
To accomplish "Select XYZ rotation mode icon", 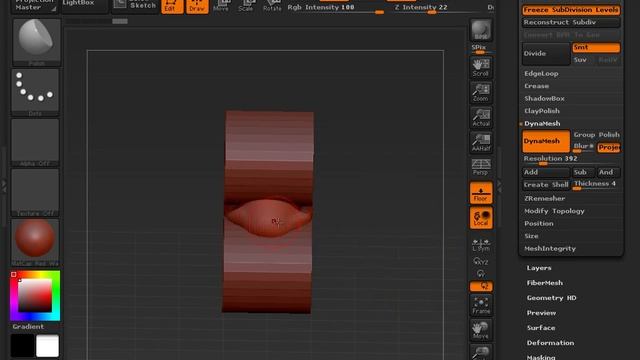I will pyautogui.click(x=481, y=261).
